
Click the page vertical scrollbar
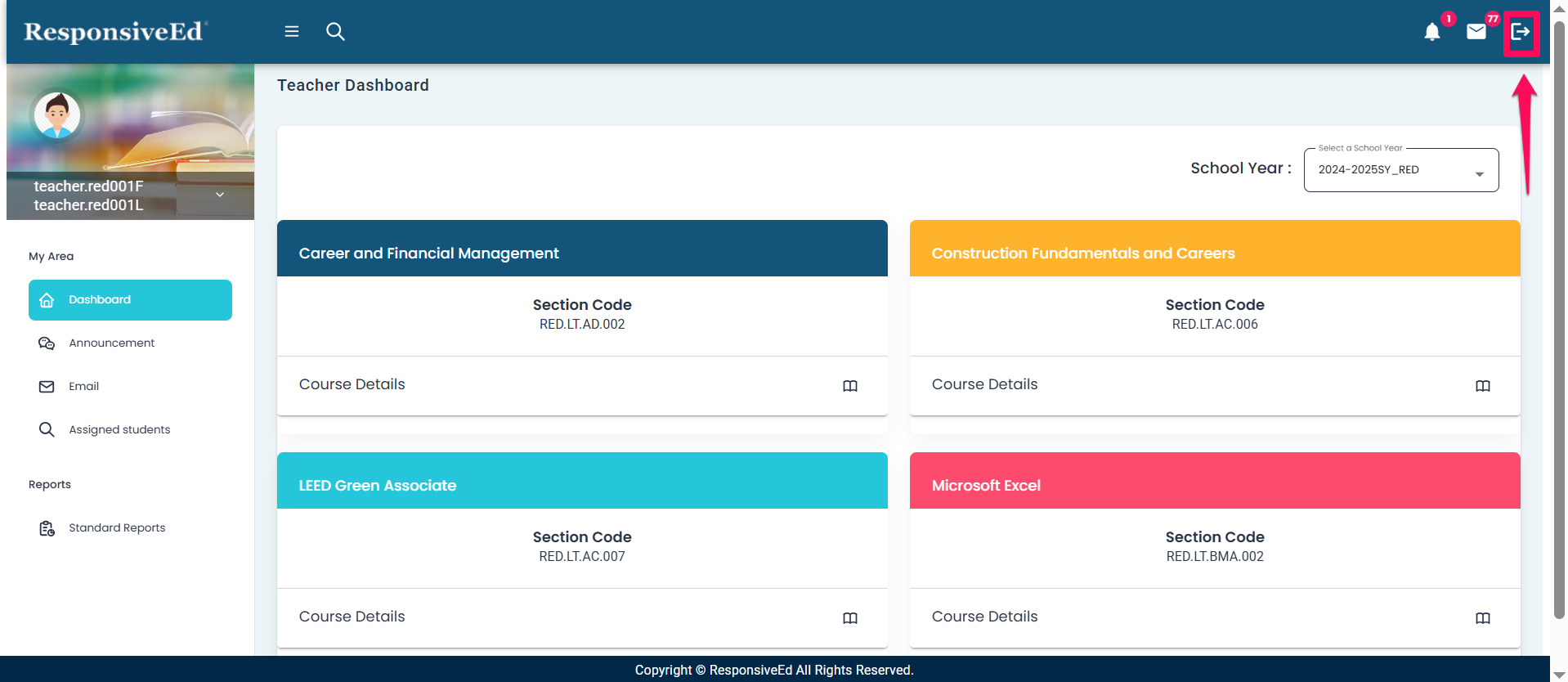pos(1559,327)
